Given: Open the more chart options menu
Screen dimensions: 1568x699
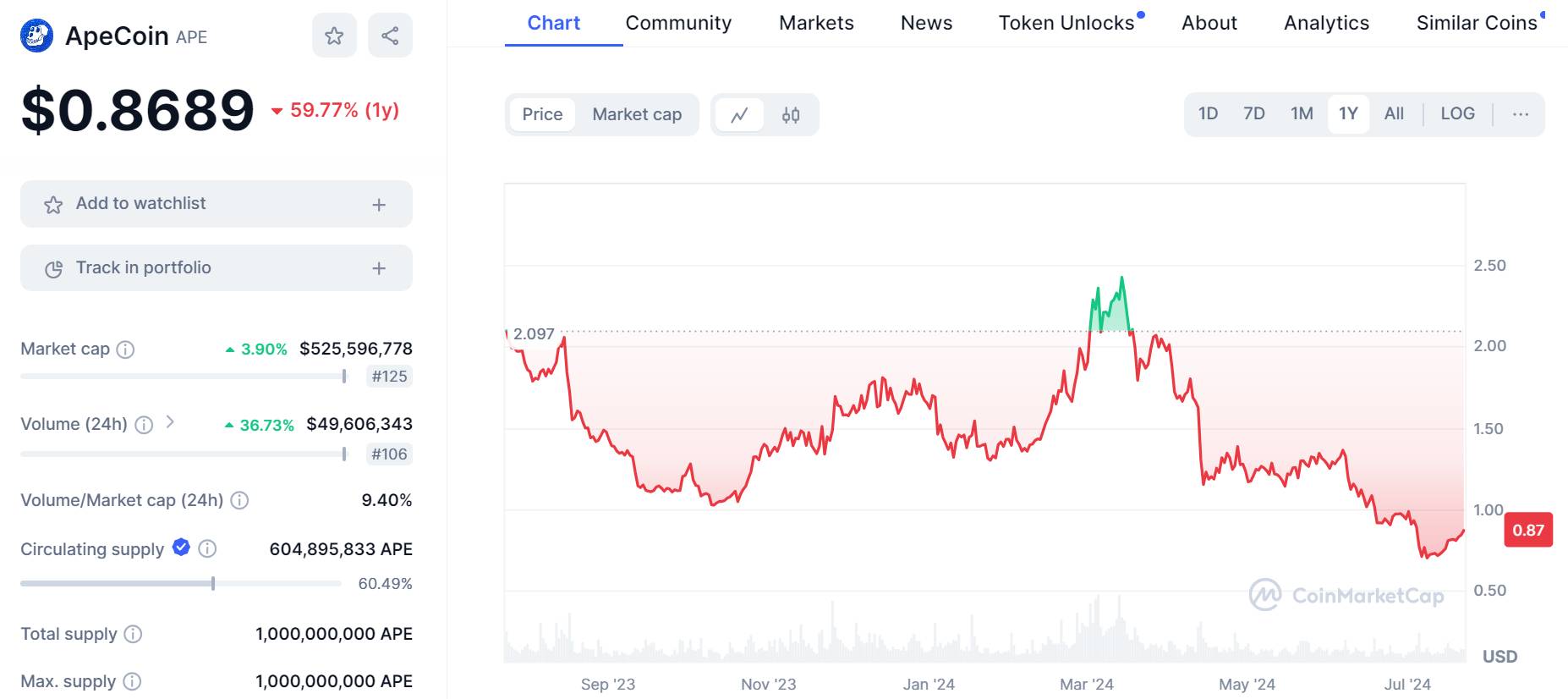Looking at the screenshot, I should [1520, 114].
